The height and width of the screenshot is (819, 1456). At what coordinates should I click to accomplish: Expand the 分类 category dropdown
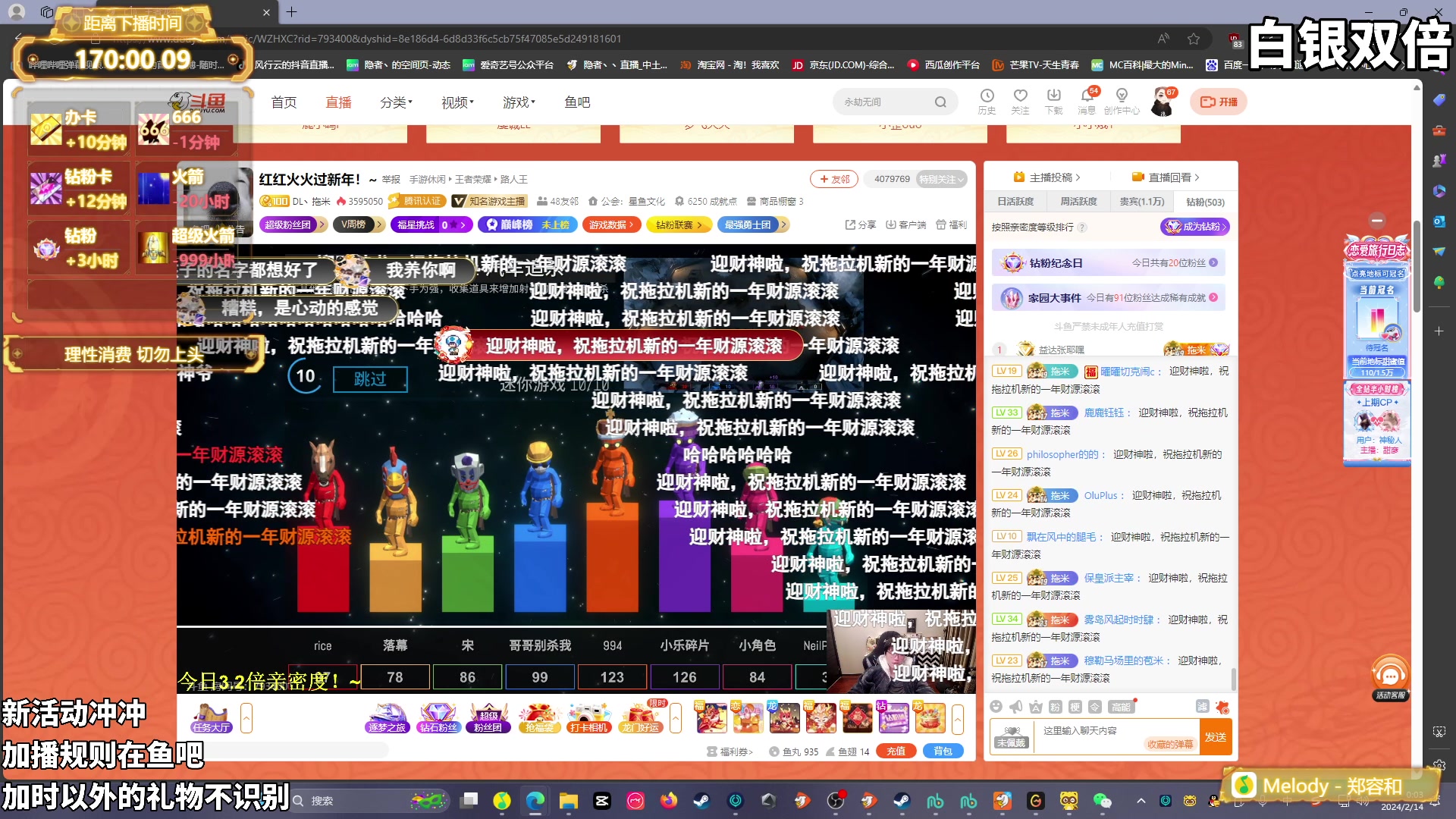click(396, 102)
